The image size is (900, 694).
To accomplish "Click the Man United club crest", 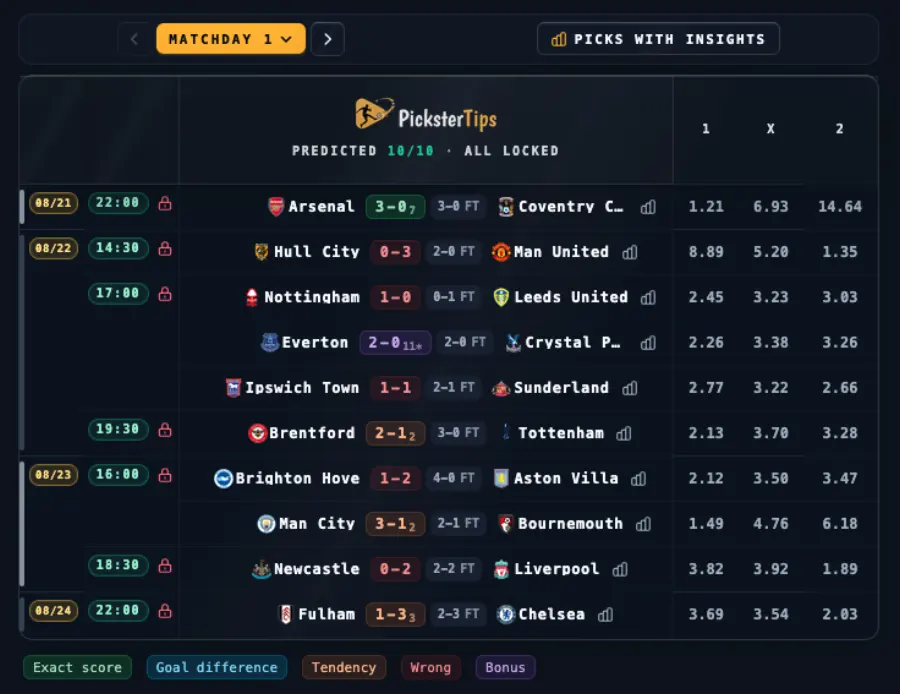I will pos(501,252).
